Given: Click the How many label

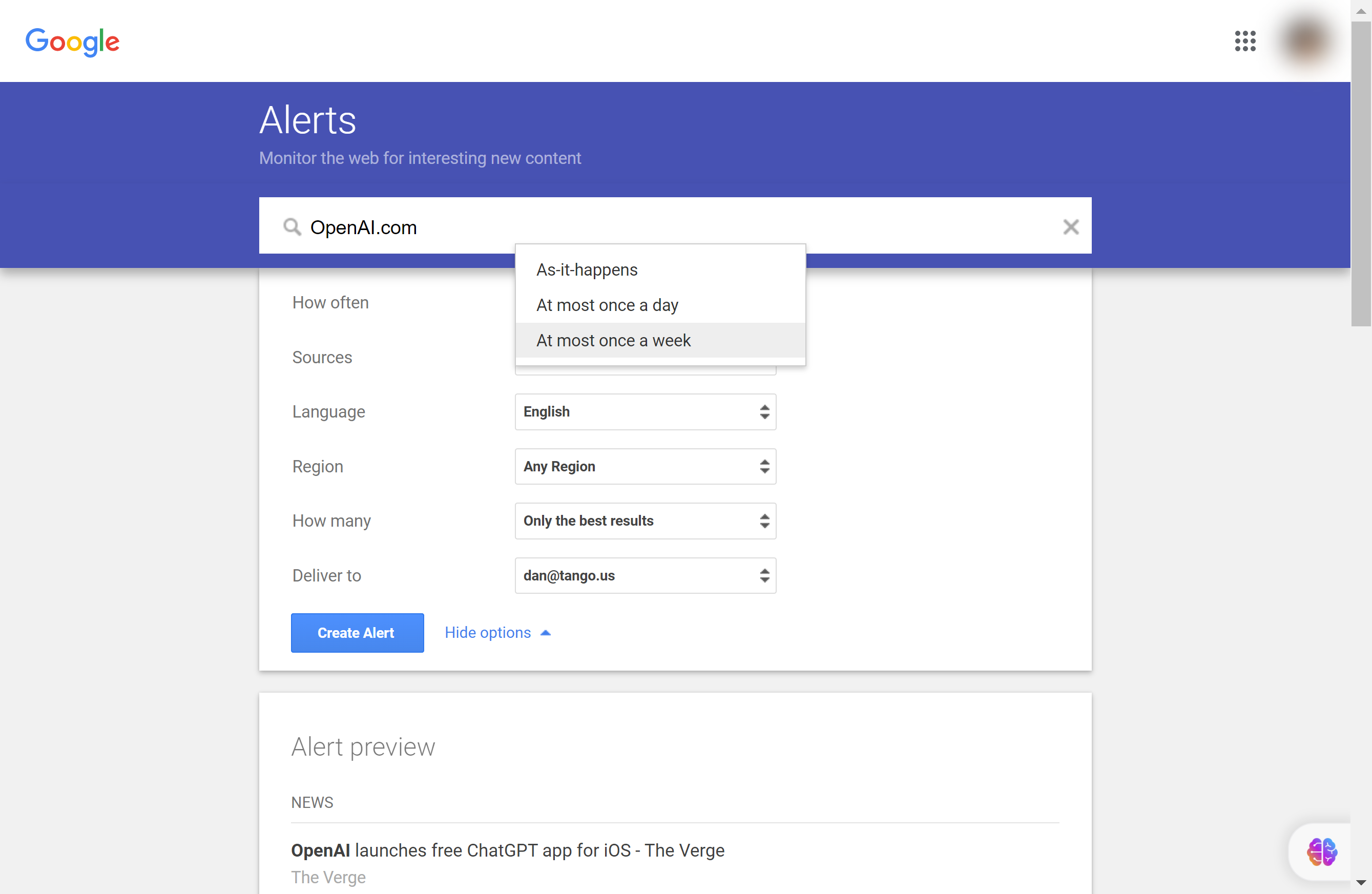Looking at the screenshot, I should click(331, 521).
